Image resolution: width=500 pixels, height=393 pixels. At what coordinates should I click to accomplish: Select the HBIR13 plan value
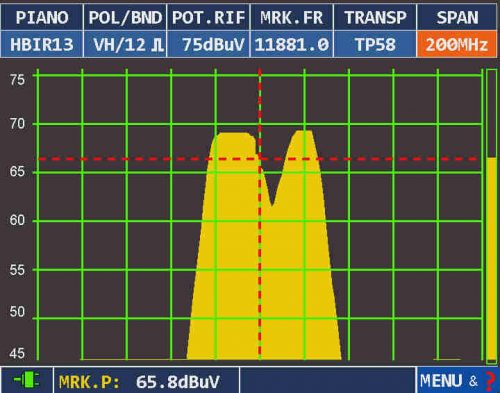(x=42, y=44)
